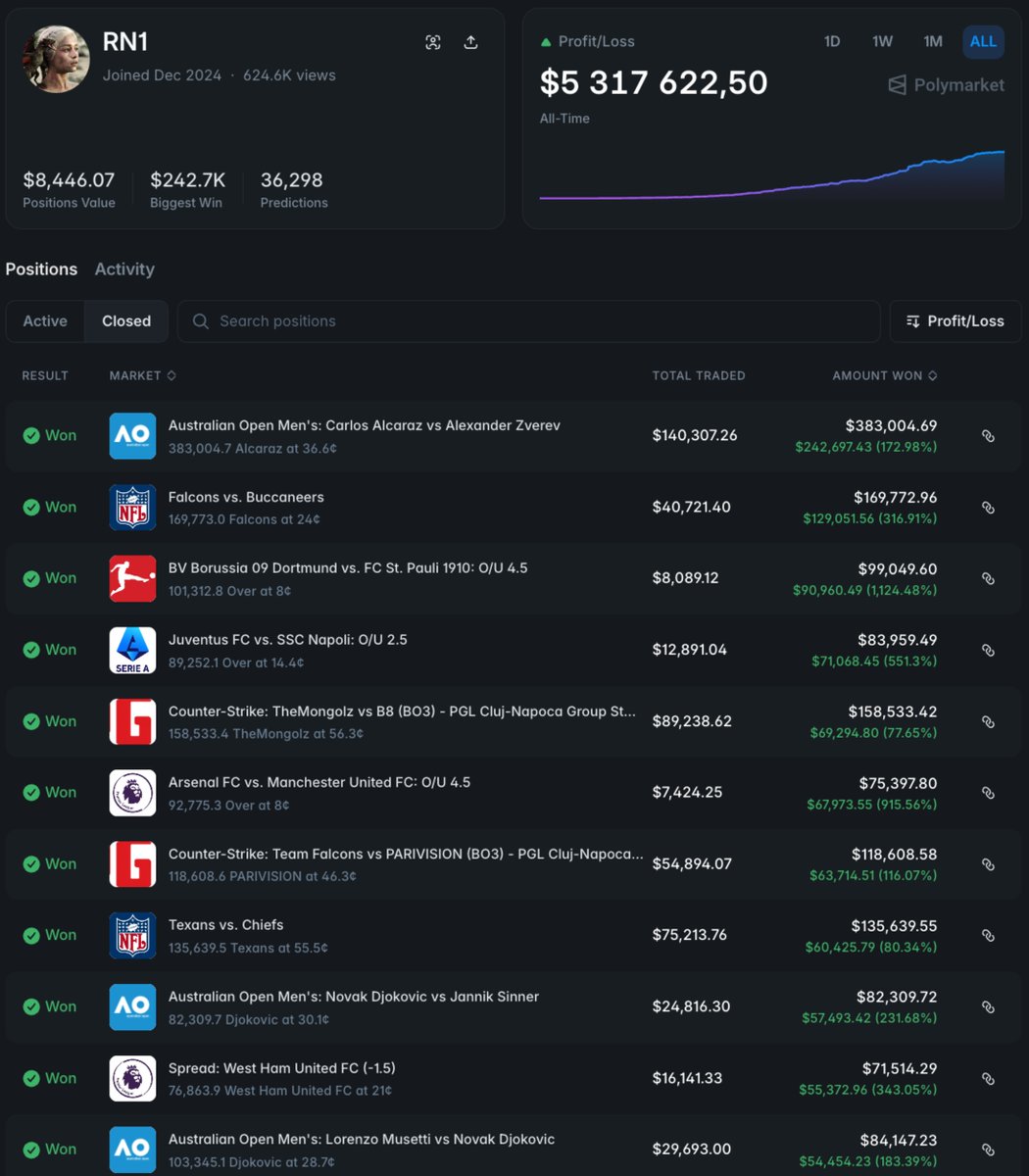Open Australian Open Alcaraz vs Zverev market
This screenshot has height=1176, width=1029.
click(365, 425)
